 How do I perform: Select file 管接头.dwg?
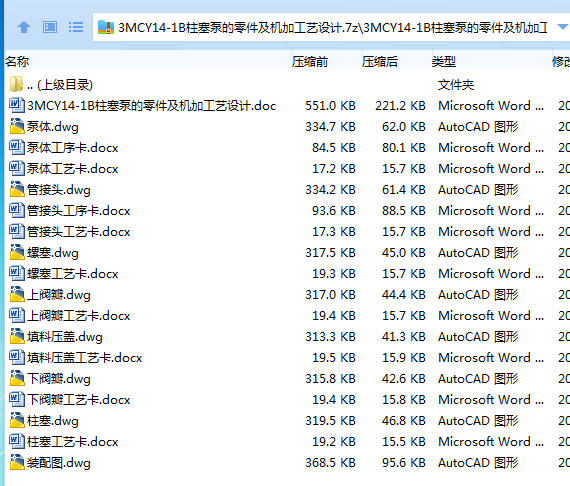(59, 190)
